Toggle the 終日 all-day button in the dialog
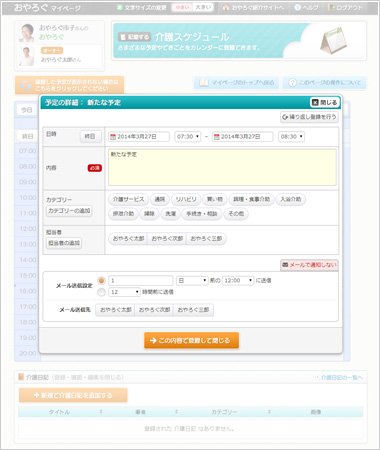Image resolution: width=380 pixels, height=450 pixels. [90, 136]
